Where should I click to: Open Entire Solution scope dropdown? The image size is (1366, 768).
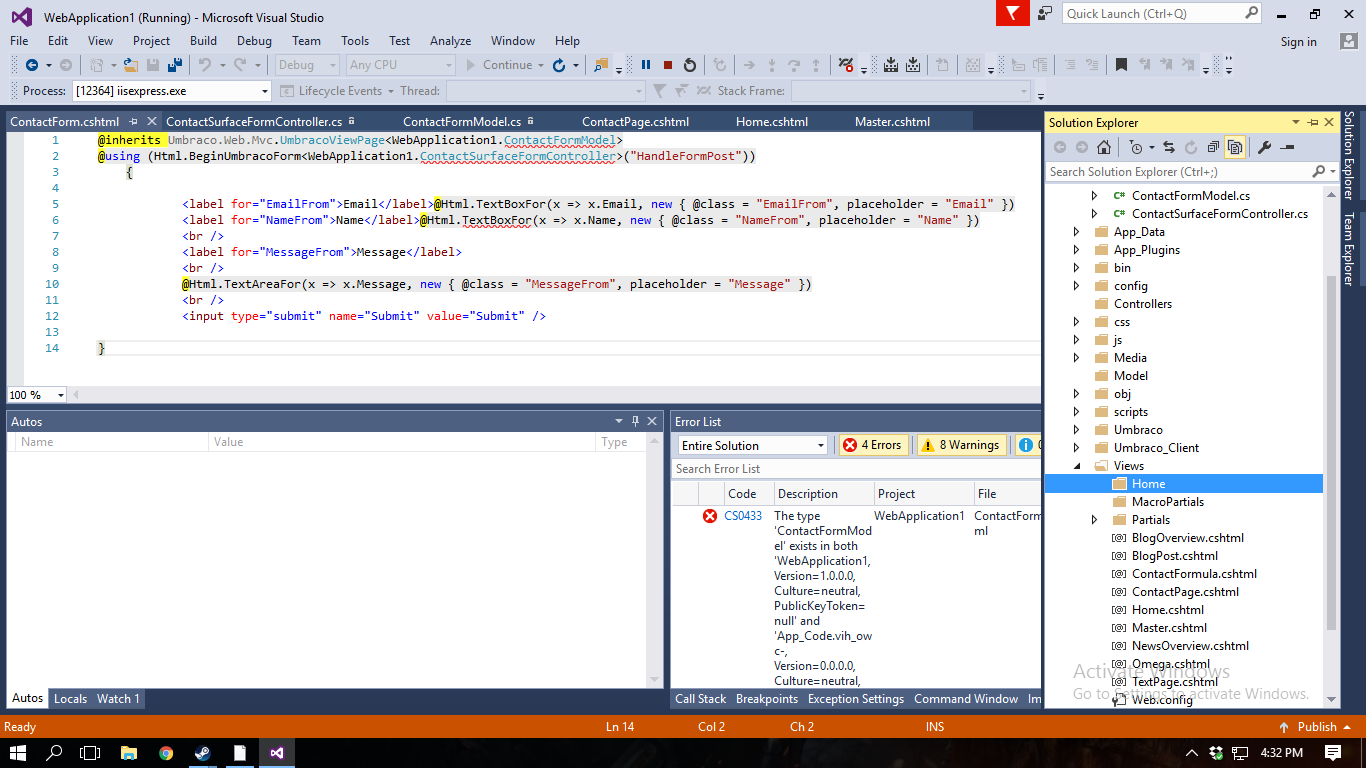tap(752, 445)
